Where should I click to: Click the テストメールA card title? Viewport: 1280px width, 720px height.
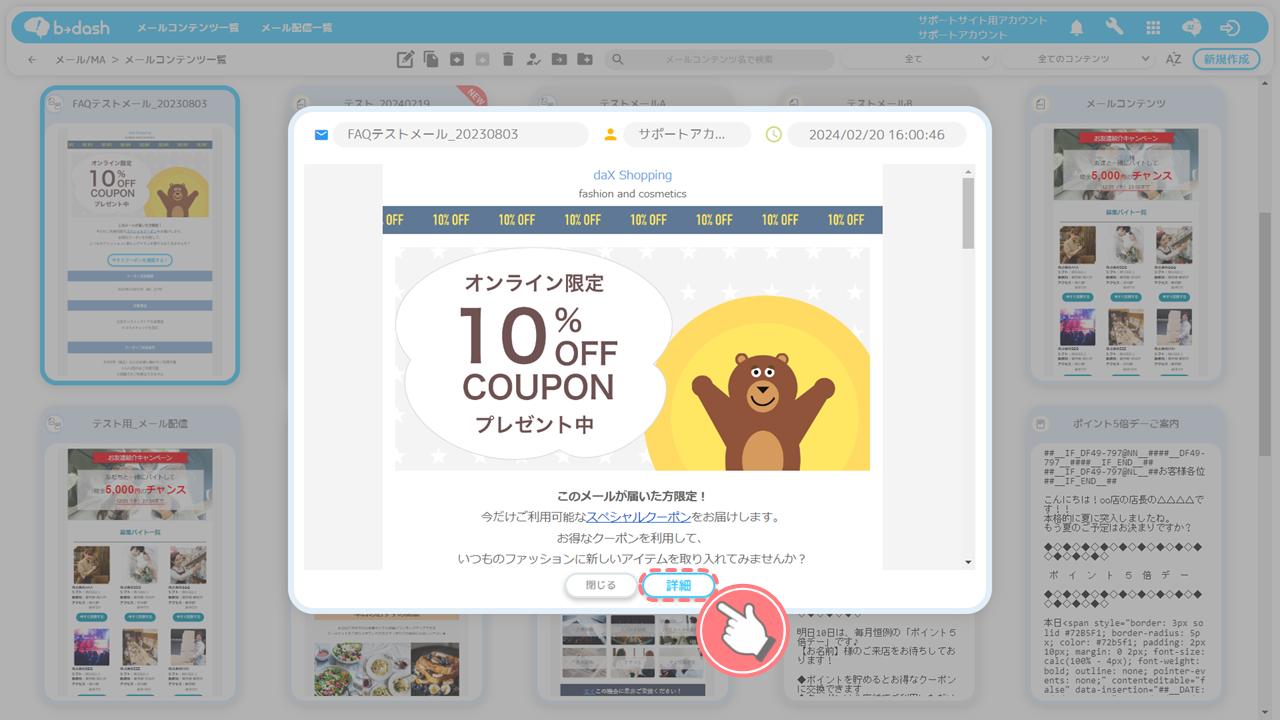click(632, 103)
